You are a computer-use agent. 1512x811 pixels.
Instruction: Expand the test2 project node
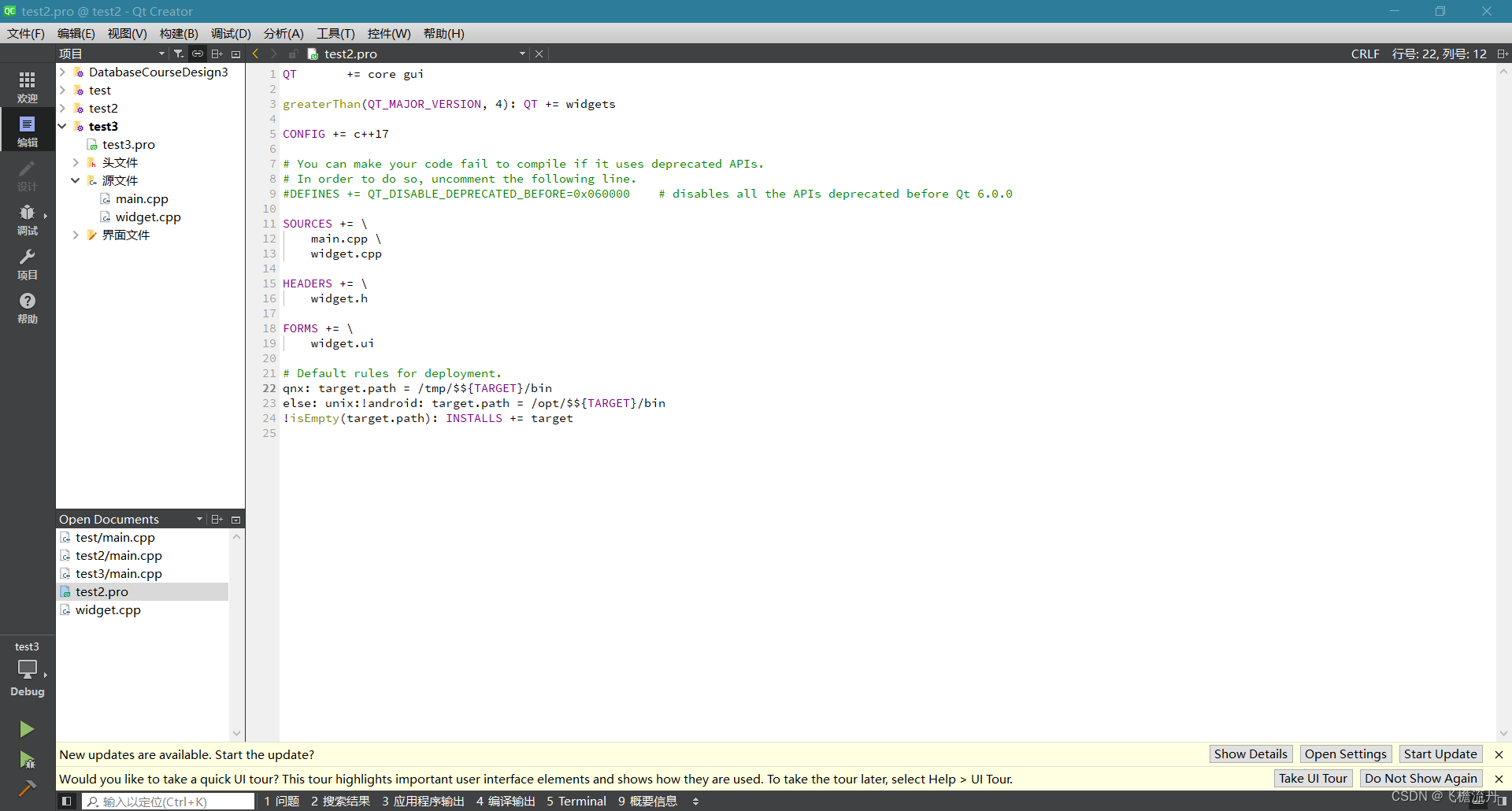62,108
